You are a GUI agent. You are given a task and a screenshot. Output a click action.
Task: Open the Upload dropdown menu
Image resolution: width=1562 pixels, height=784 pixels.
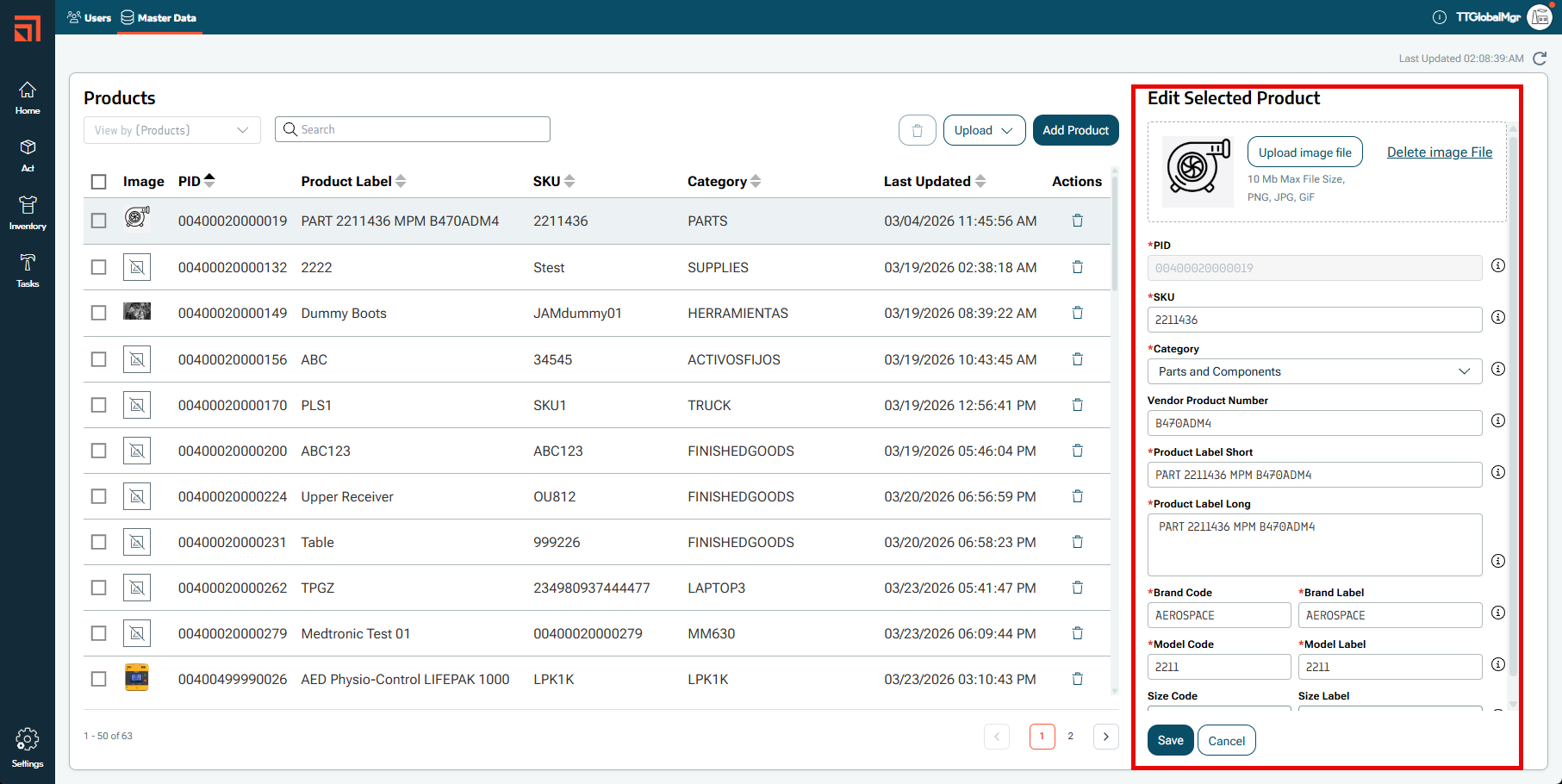(984, 129)
